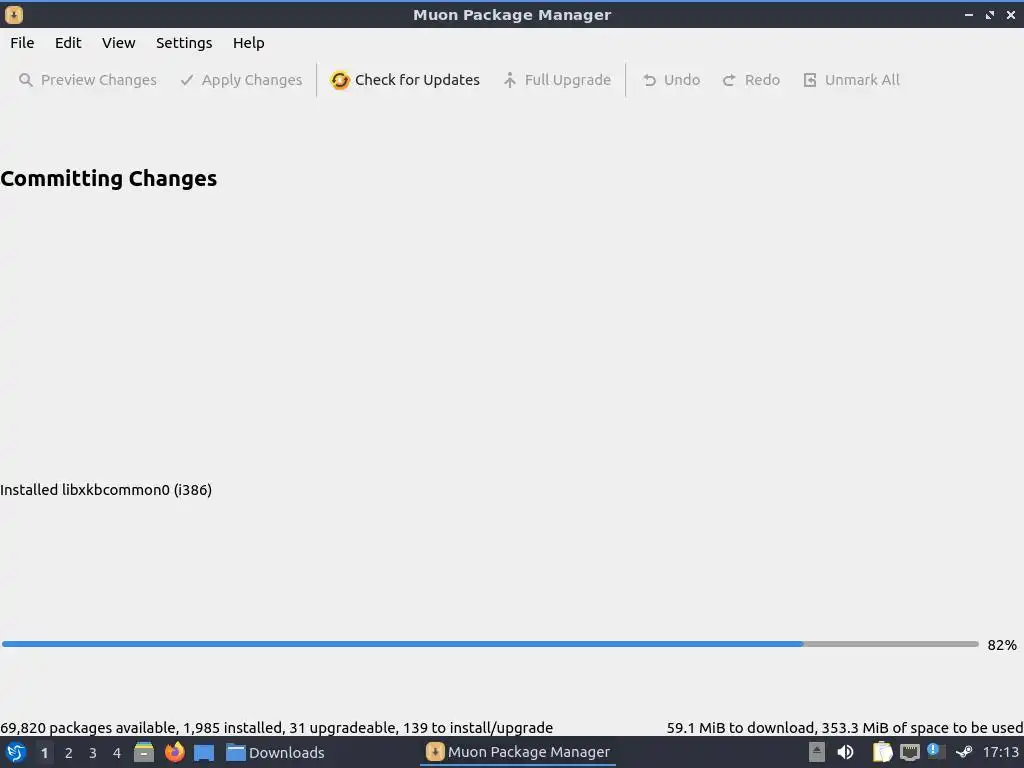Screen dimensions: 1024x768
Task: Switch to virtual desktop 3
Action: pos(93,753)
